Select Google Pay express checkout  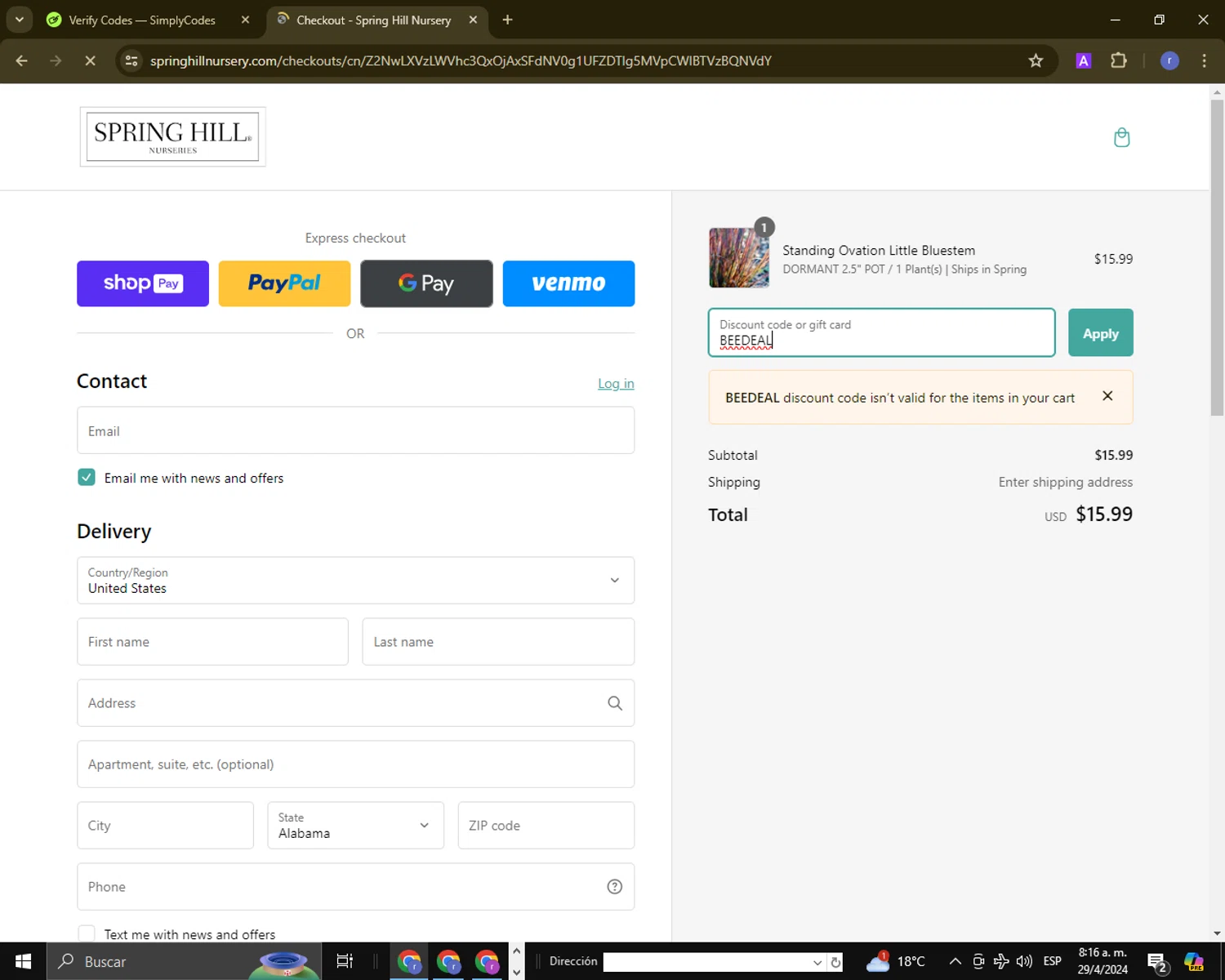pos(426,283)
